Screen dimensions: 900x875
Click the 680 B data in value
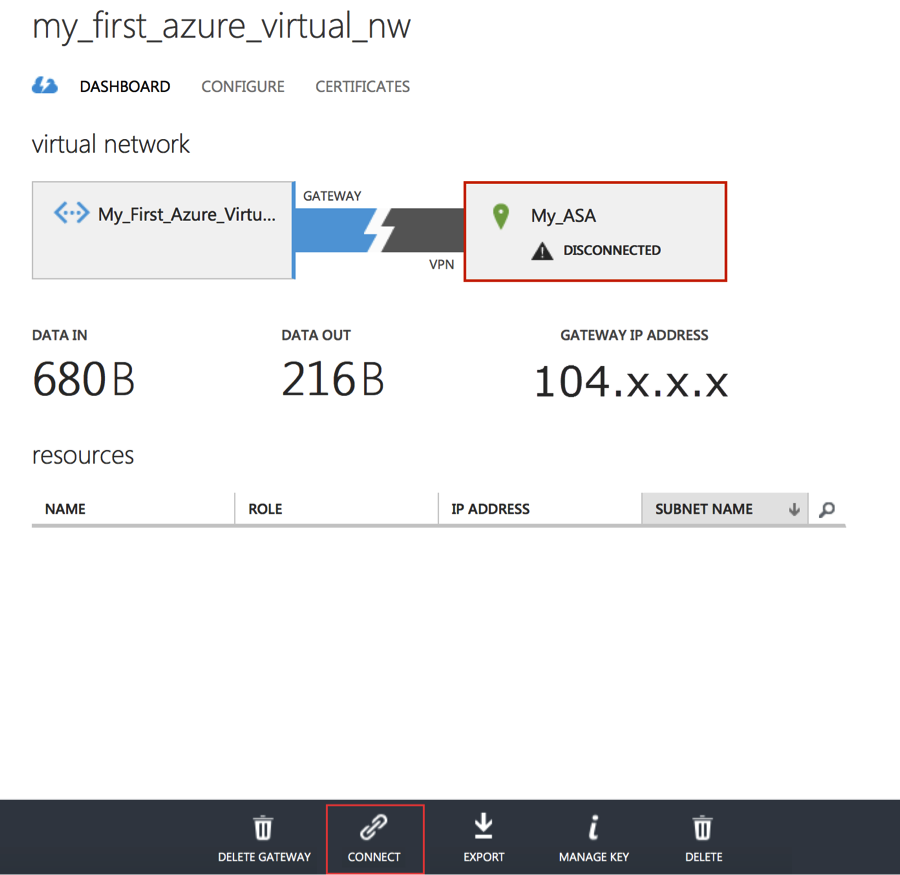coord(84,379)
